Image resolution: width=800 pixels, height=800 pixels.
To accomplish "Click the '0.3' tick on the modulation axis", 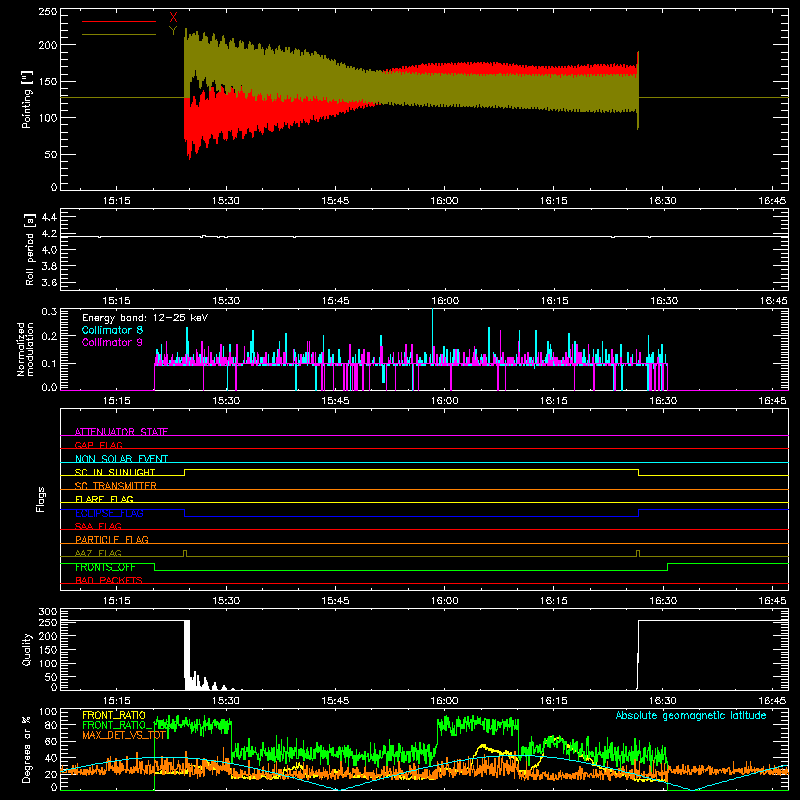I will coord(49,311).
